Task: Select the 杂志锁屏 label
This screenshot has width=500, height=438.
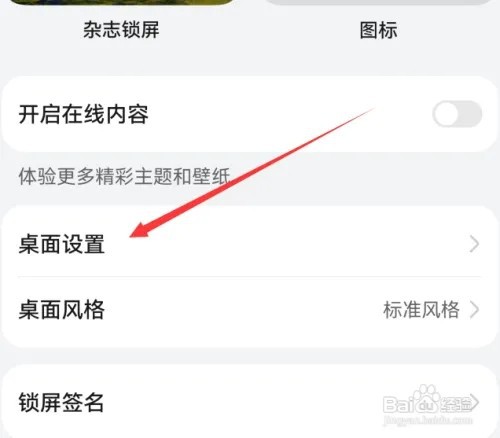Action: point(121,30)
